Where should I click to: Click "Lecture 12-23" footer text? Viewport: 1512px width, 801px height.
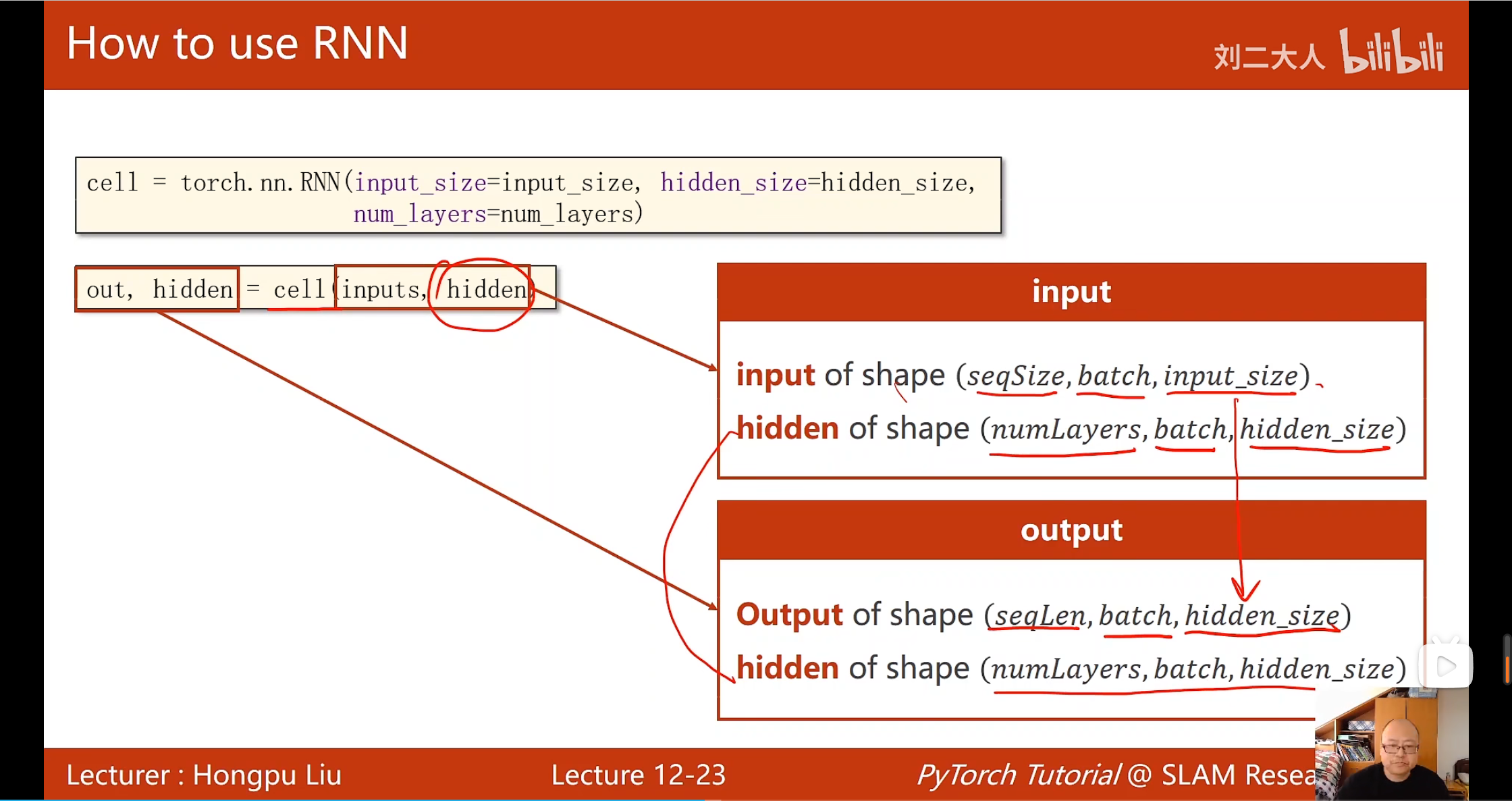638,775
